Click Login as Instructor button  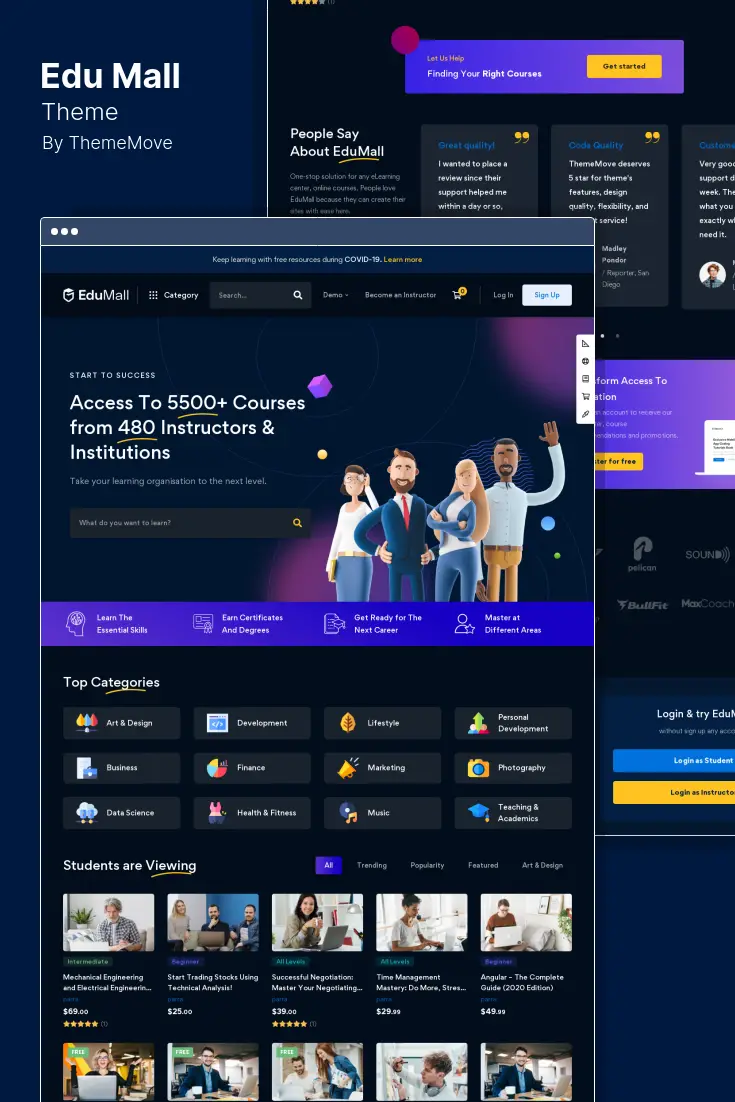[x=674, y=792]
